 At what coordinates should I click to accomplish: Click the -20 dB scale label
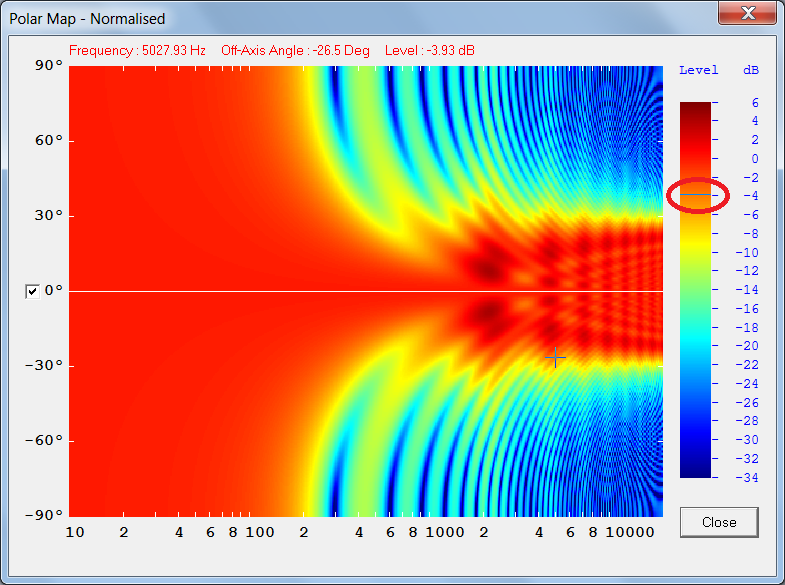pos(747,346)
